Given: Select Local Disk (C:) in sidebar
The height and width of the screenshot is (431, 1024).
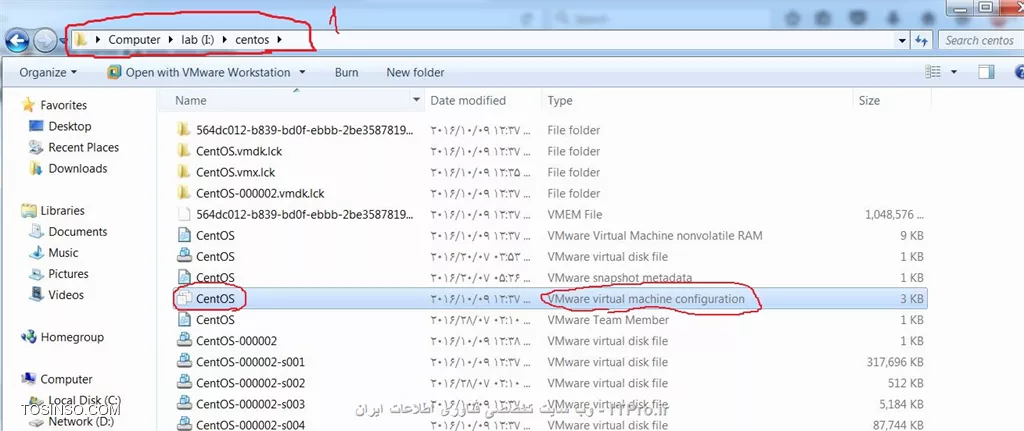Looking at the screenshot, I should tap(84, 400).
